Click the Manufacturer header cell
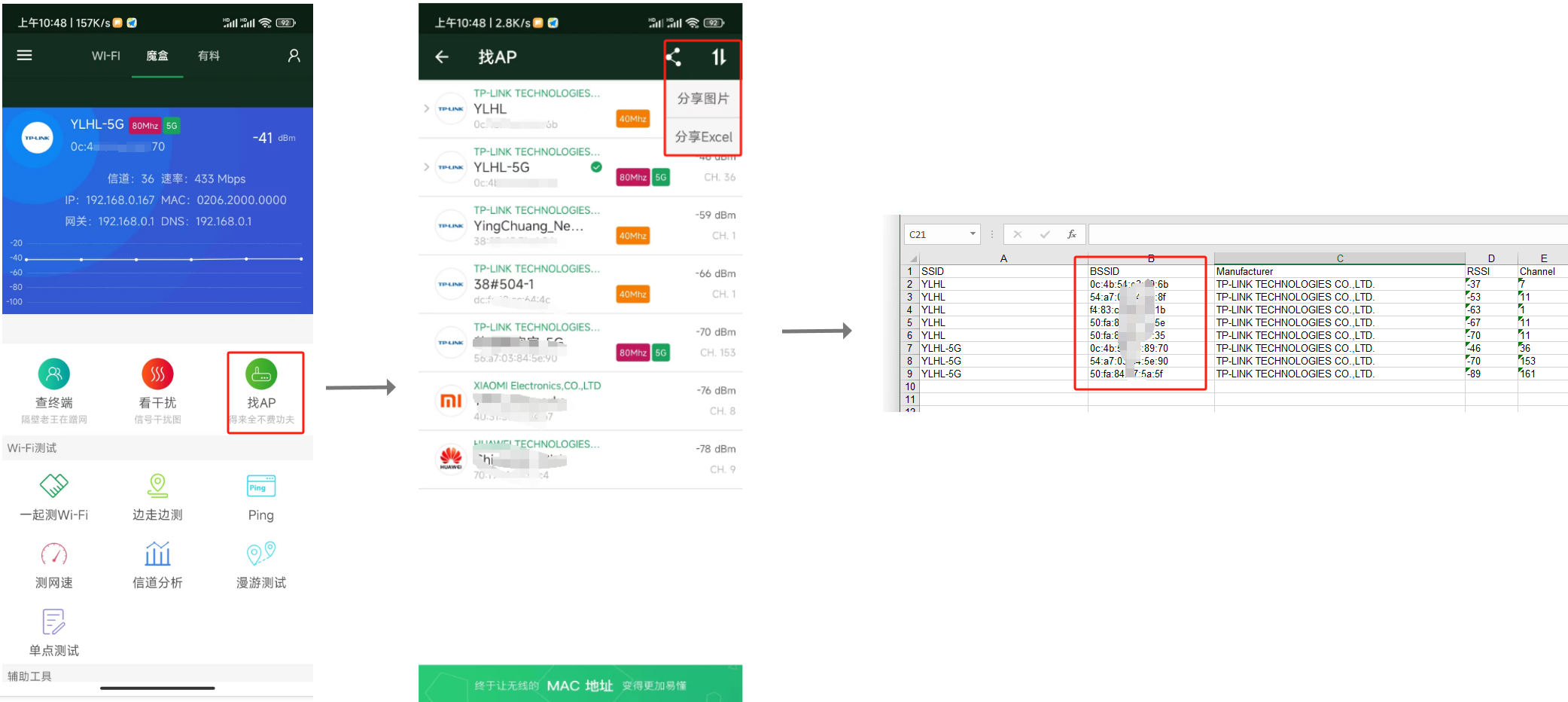The height and width of the screenshot is (702, 1568). 1340,271
